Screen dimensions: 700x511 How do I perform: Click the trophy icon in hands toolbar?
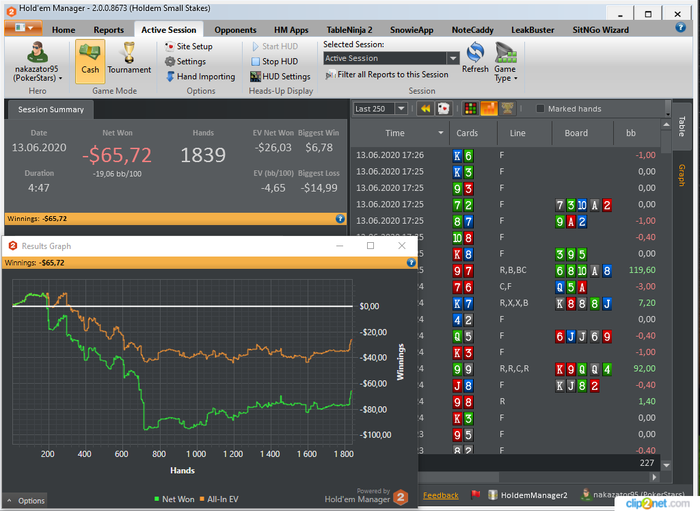[508, 108]
